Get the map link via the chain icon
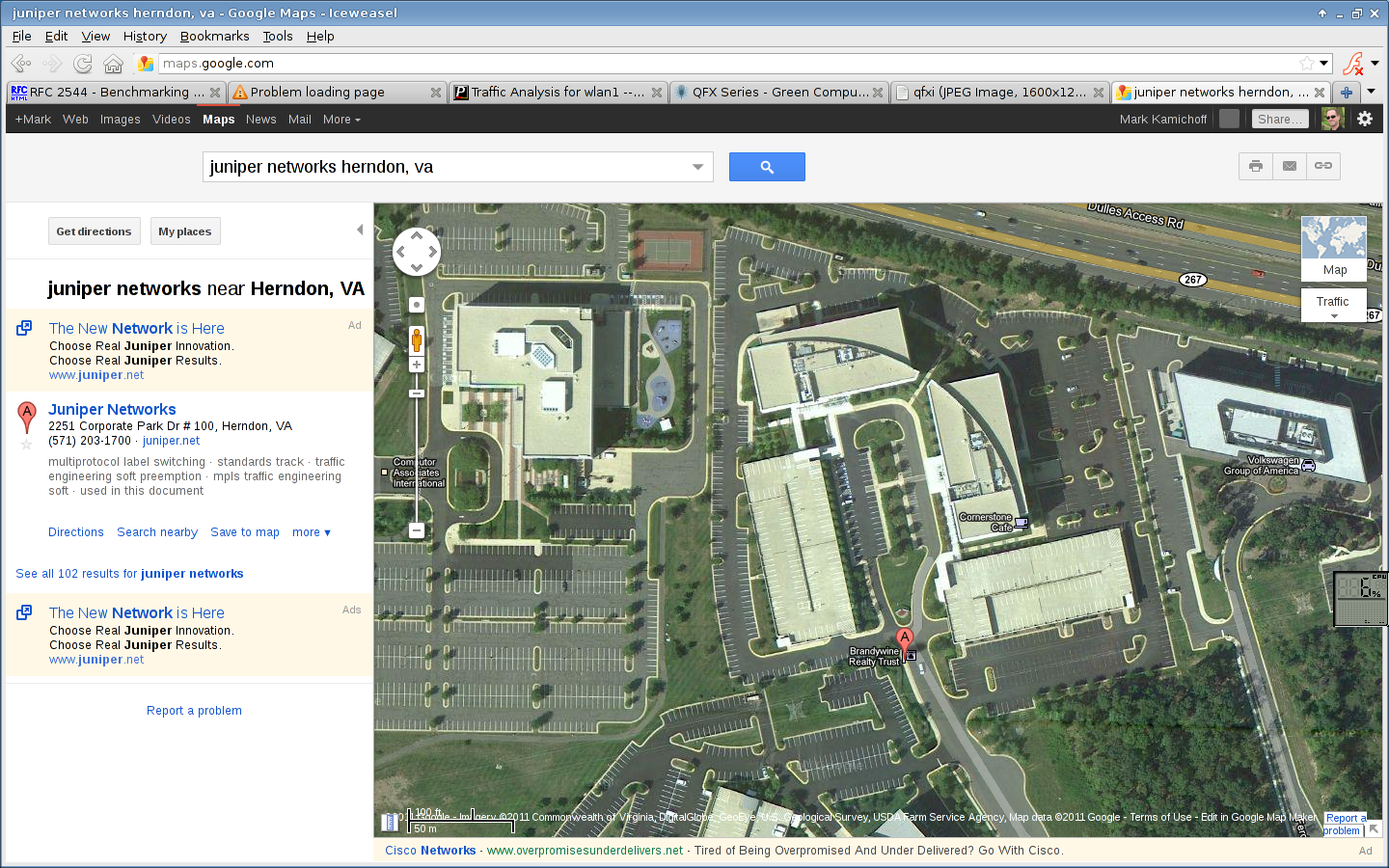Viewport: 1389px width, 868px height. 1323,166
